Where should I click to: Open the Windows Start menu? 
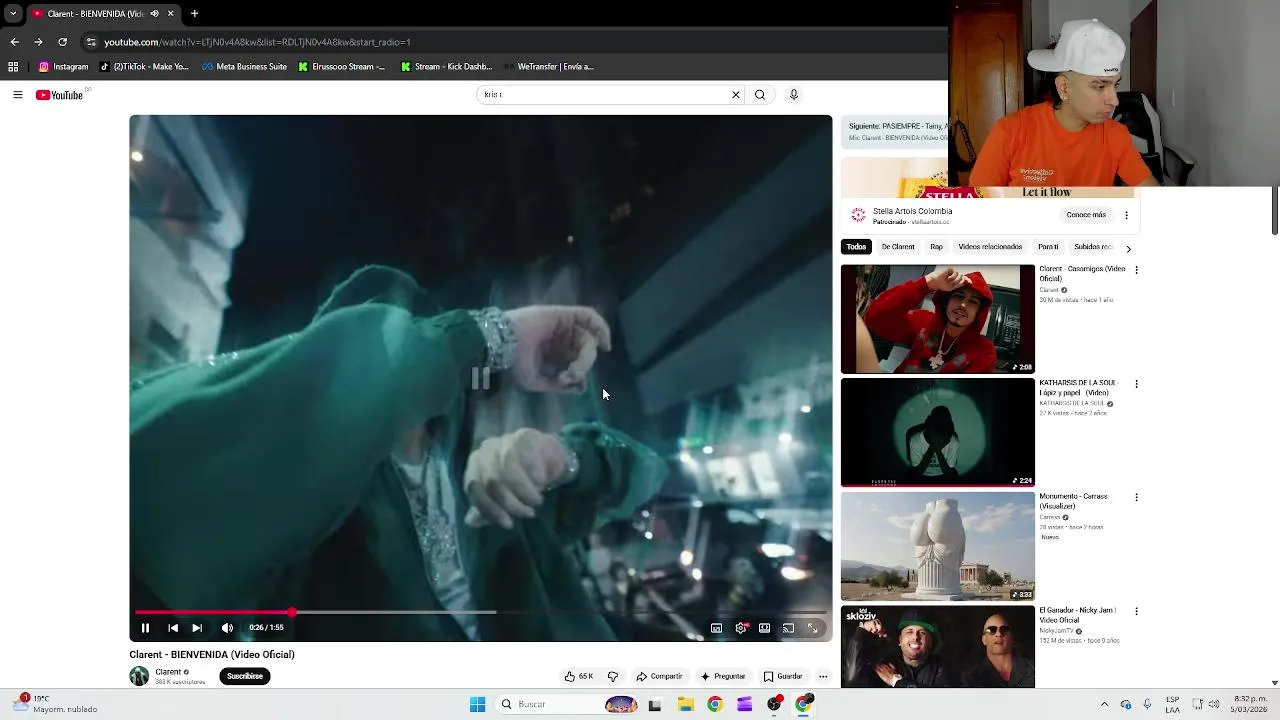click(477, 705)
